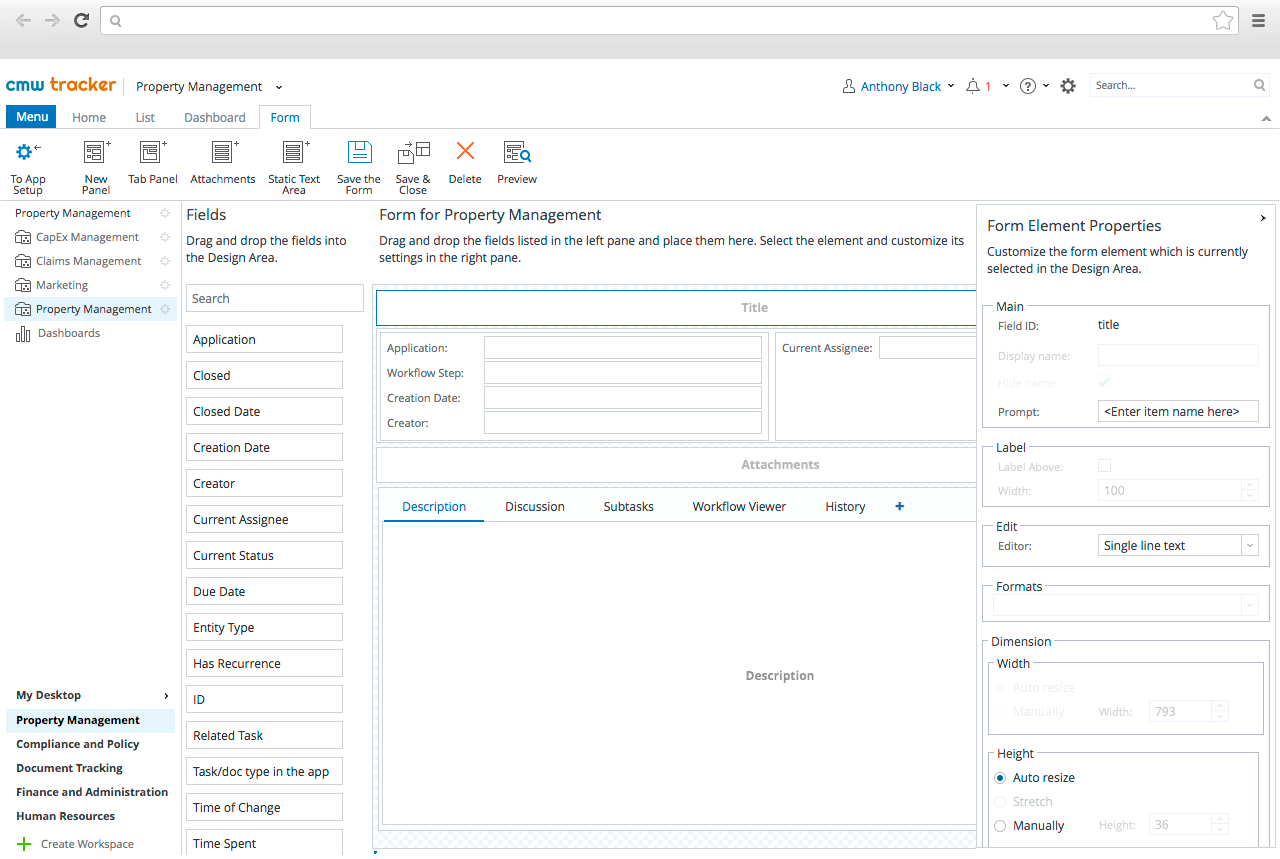Add a new tab with plus icon
The image size is (1280, 859).
pyautogui.click(x=899, y=506)
